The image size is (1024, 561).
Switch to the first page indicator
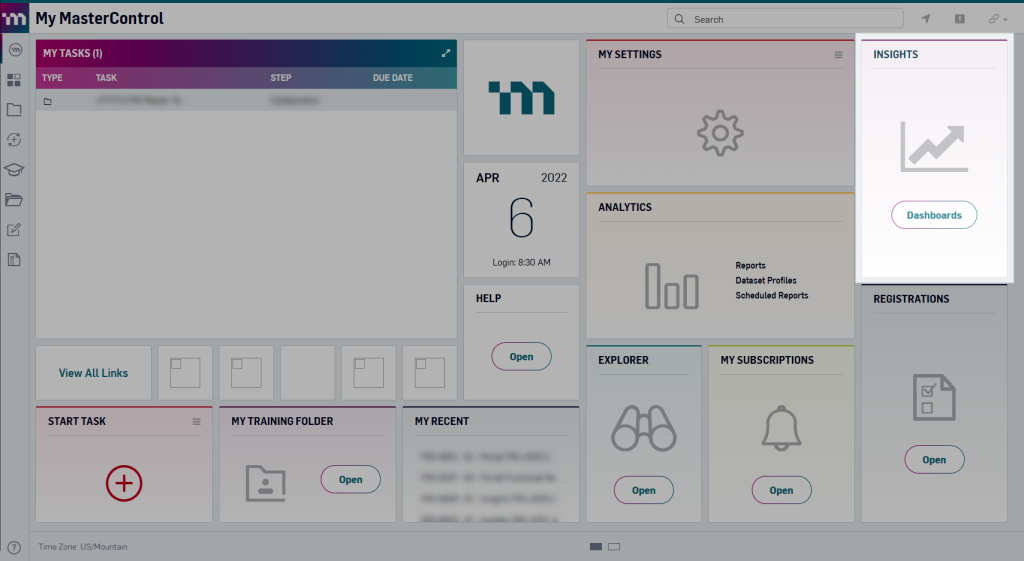[596, 547]
